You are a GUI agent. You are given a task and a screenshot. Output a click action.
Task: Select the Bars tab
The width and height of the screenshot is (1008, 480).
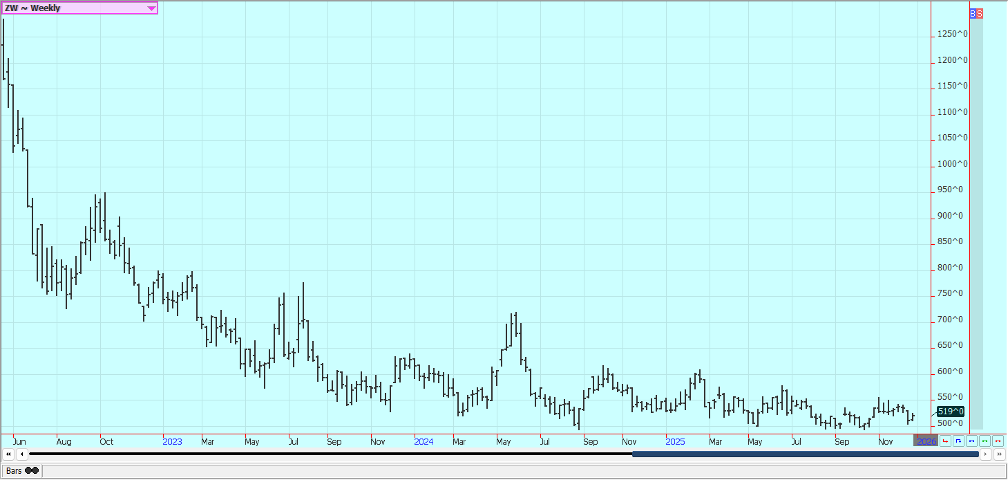pos(14,470)
